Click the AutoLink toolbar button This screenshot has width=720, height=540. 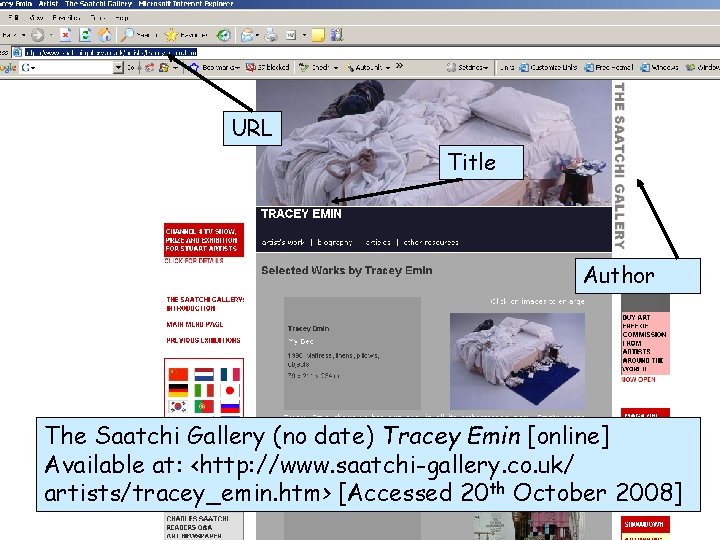pyautogui.click(x=364, y=68)
